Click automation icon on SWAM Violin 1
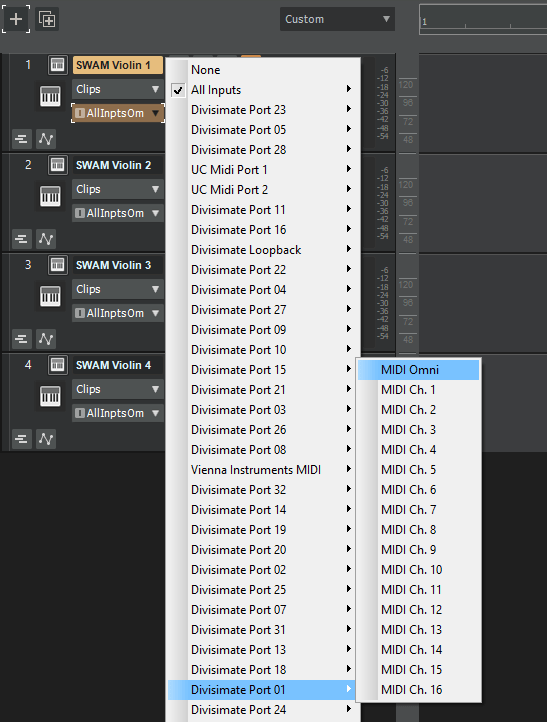The image size is (547, 722). click(46, 139)
